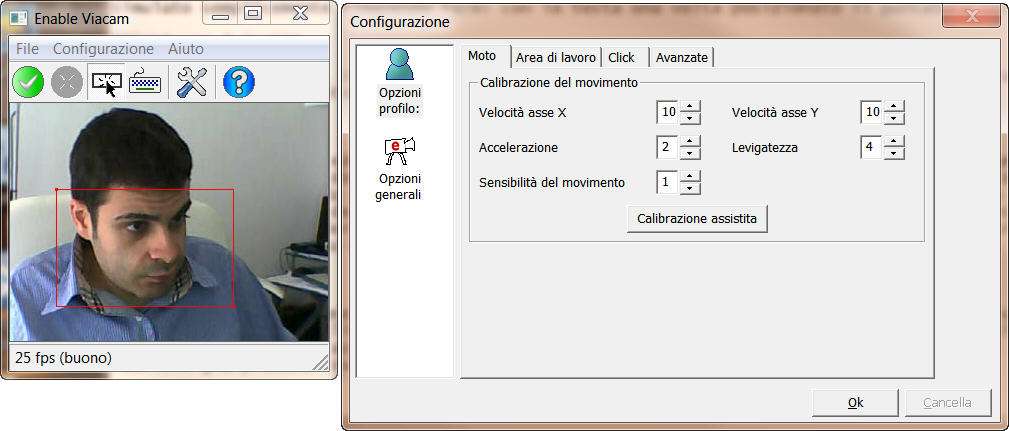
Task: Open the Aiuto menu
Action: coord(186,49)
